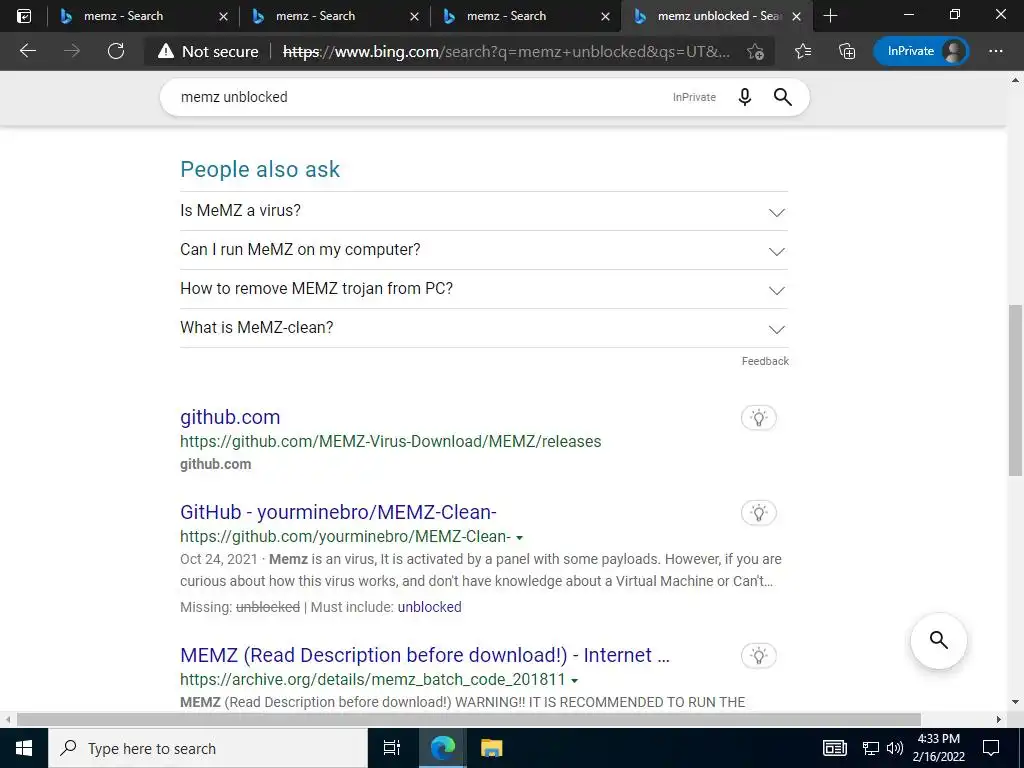Click the browser Back arrow
Screen dimensions: 1024x768
27,51
